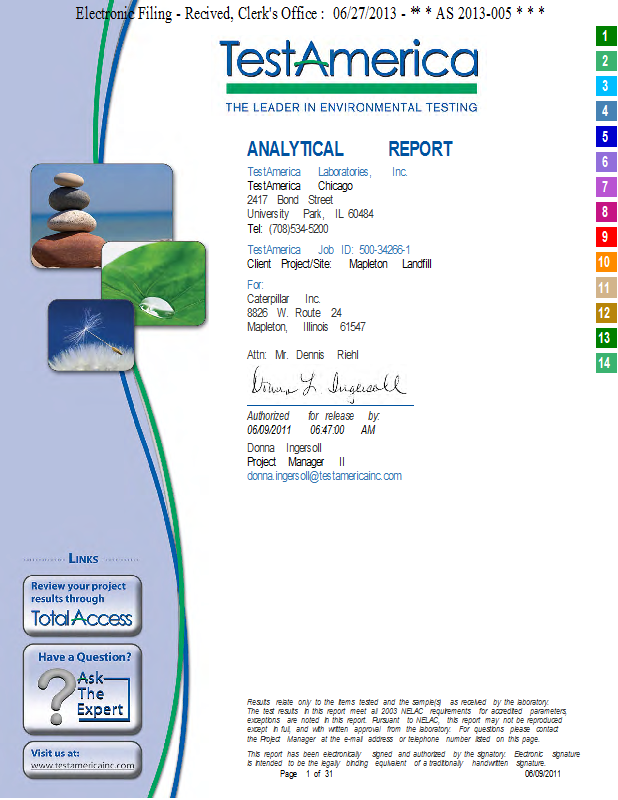This screenshot has width=618, height=800.
Task: Go to section 5 dark blue tab
Action: click(606, 136)
